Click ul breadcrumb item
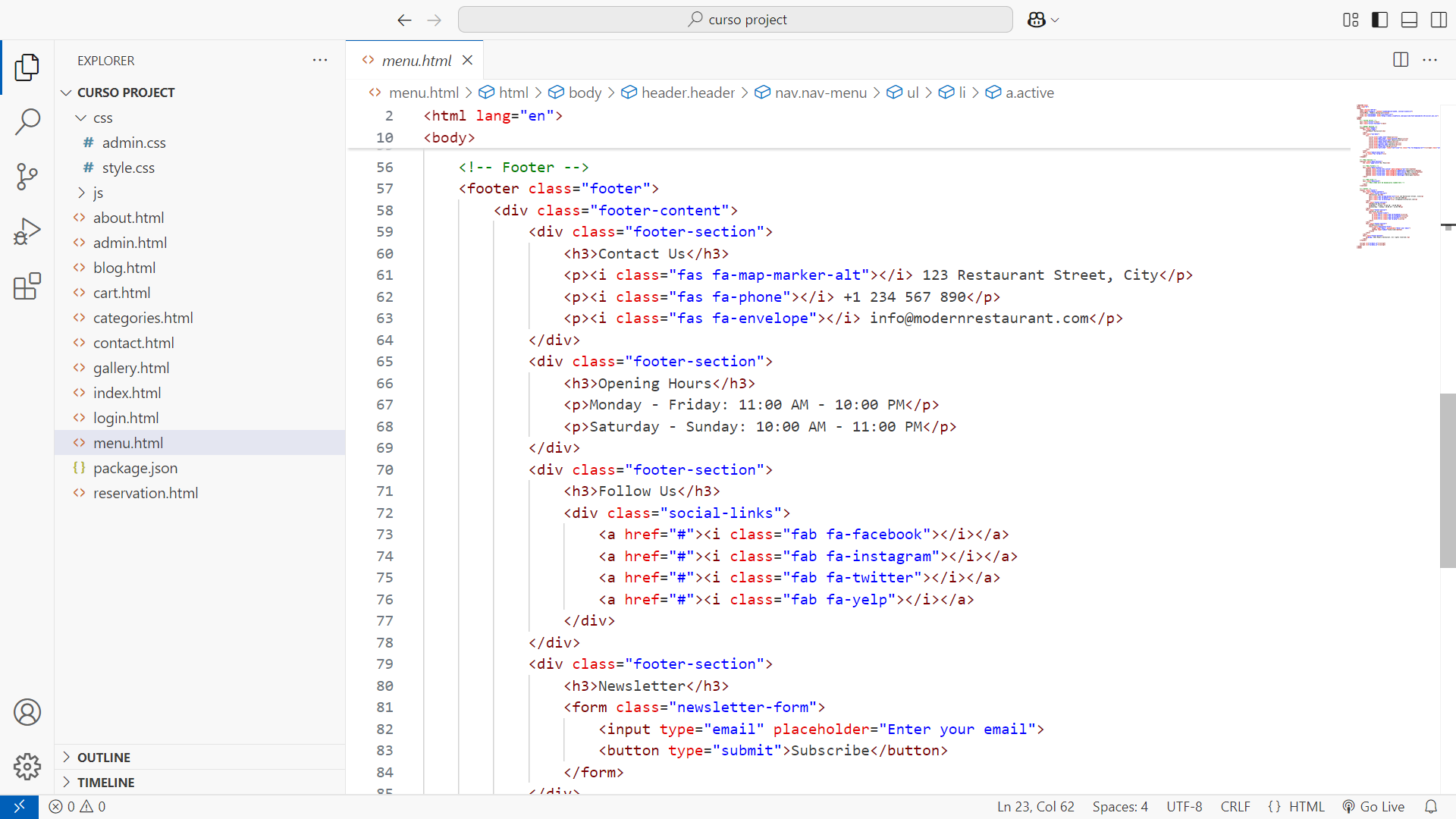This screenshot has width=1456, height=819. pyautogui.click(x=903, y=93)
